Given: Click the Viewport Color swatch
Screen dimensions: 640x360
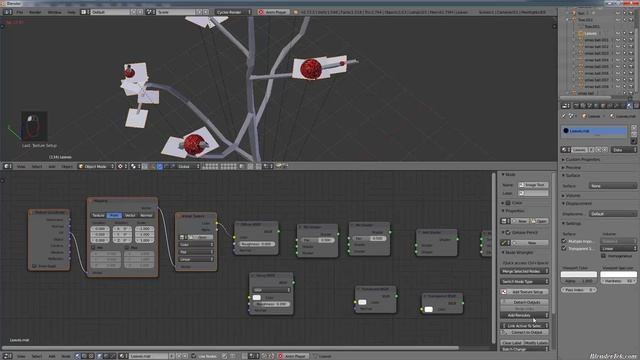Looking at the screenshot, I should point(578,275).
